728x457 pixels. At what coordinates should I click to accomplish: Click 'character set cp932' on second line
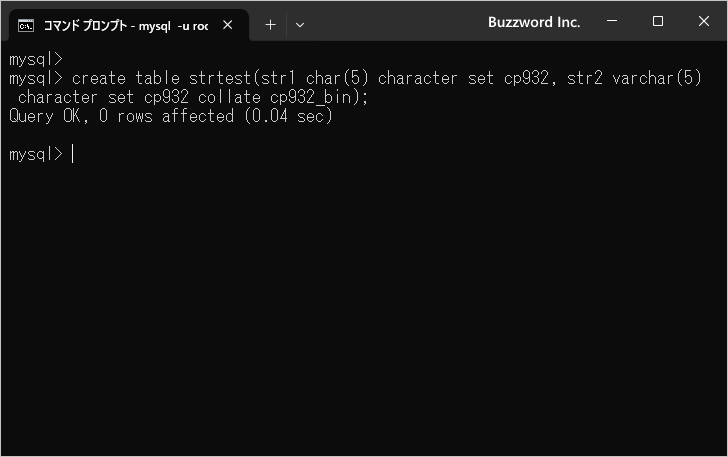pos(103,97)
